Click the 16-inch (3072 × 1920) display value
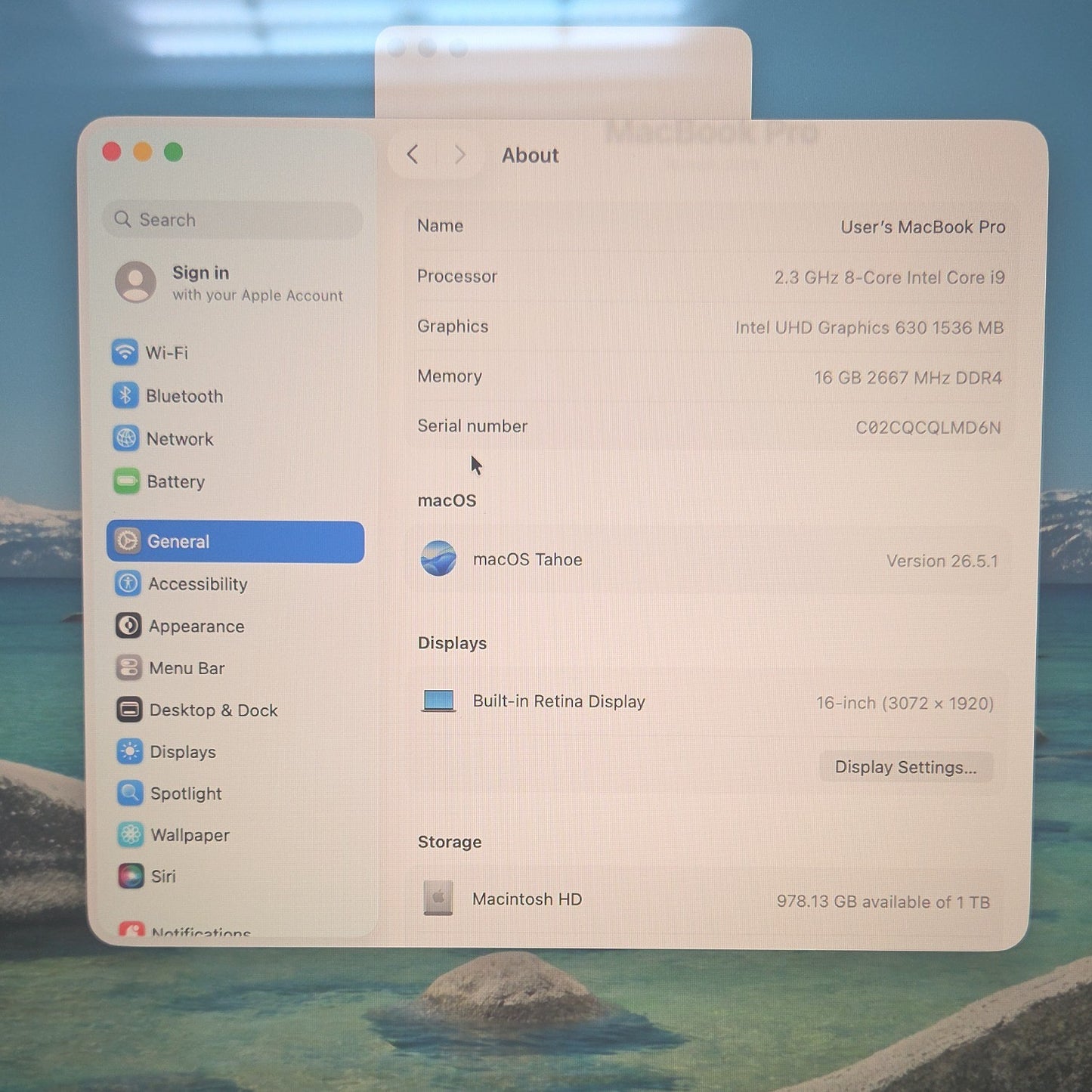Viewport: 1092px width, 1092px height. [x=905, y=703]
